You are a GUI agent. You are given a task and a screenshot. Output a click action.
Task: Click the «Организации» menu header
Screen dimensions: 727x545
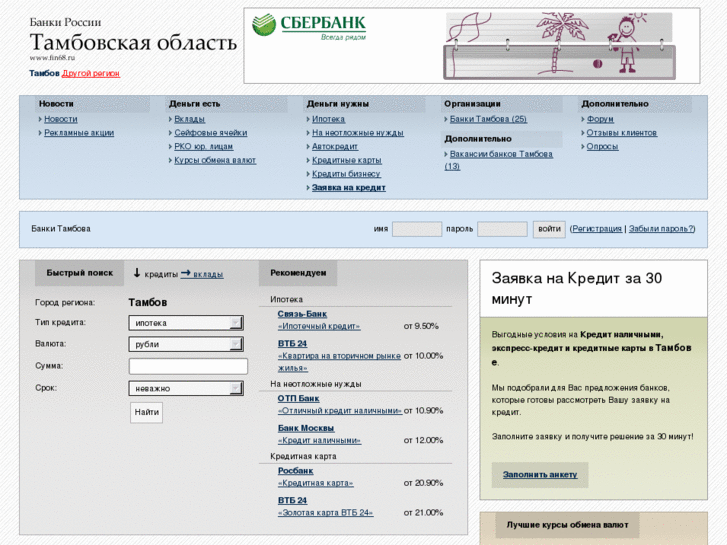point(472,104)
